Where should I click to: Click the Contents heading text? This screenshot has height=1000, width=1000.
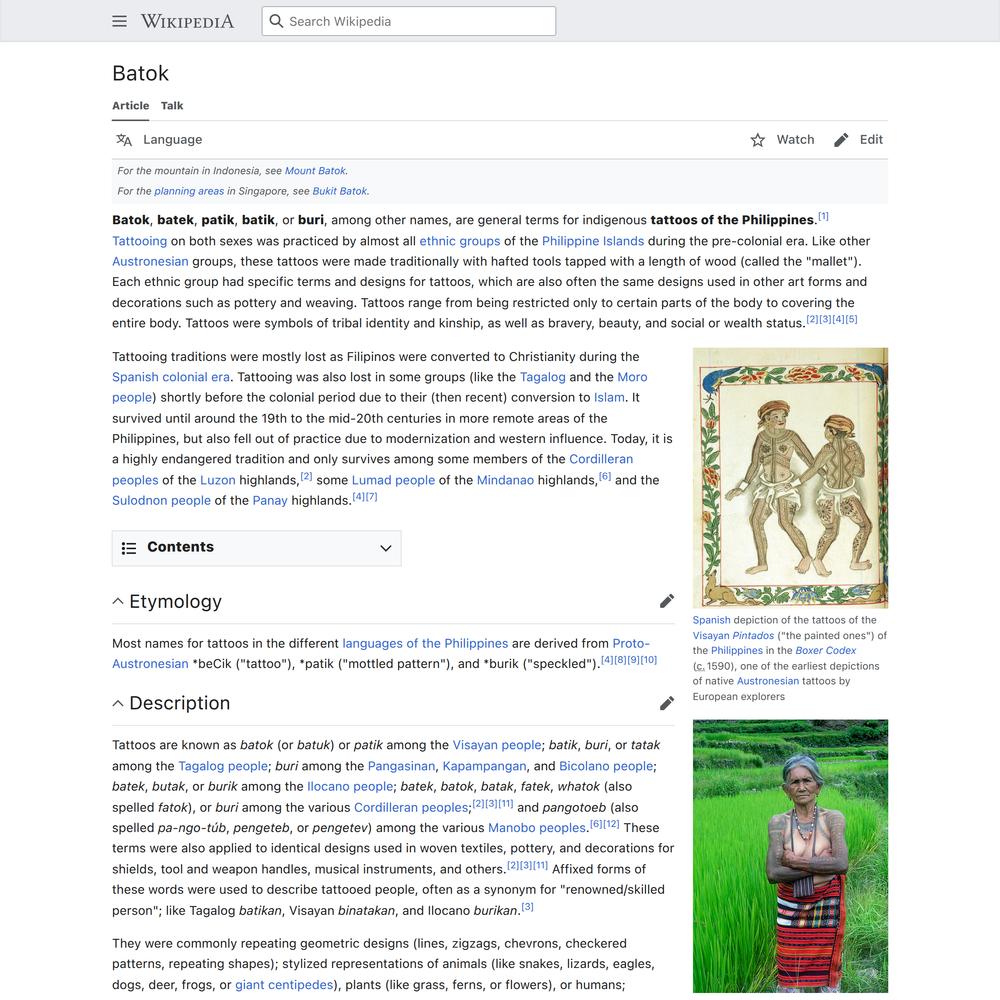tap(180, 547)
